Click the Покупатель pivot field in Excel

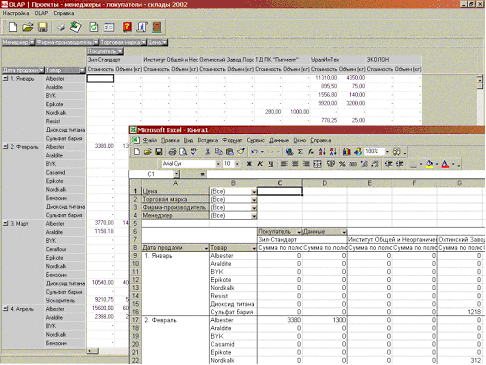(280, 232)
